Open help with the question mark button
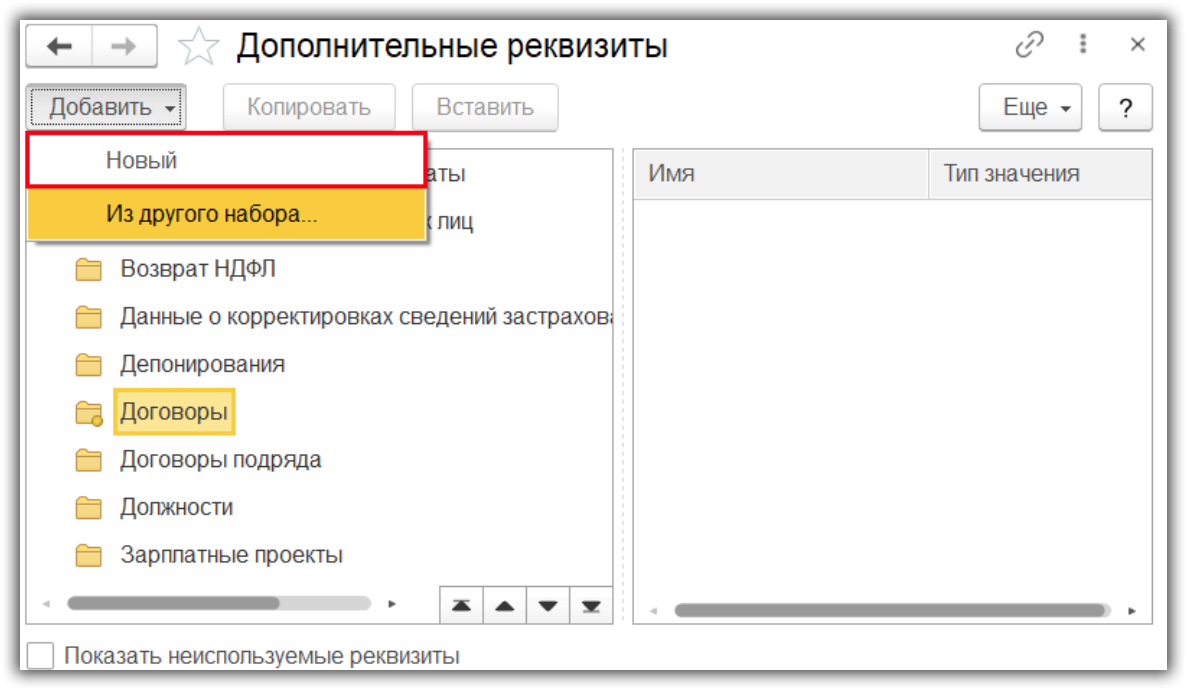1187x690 pixels. coord(1125,108)
